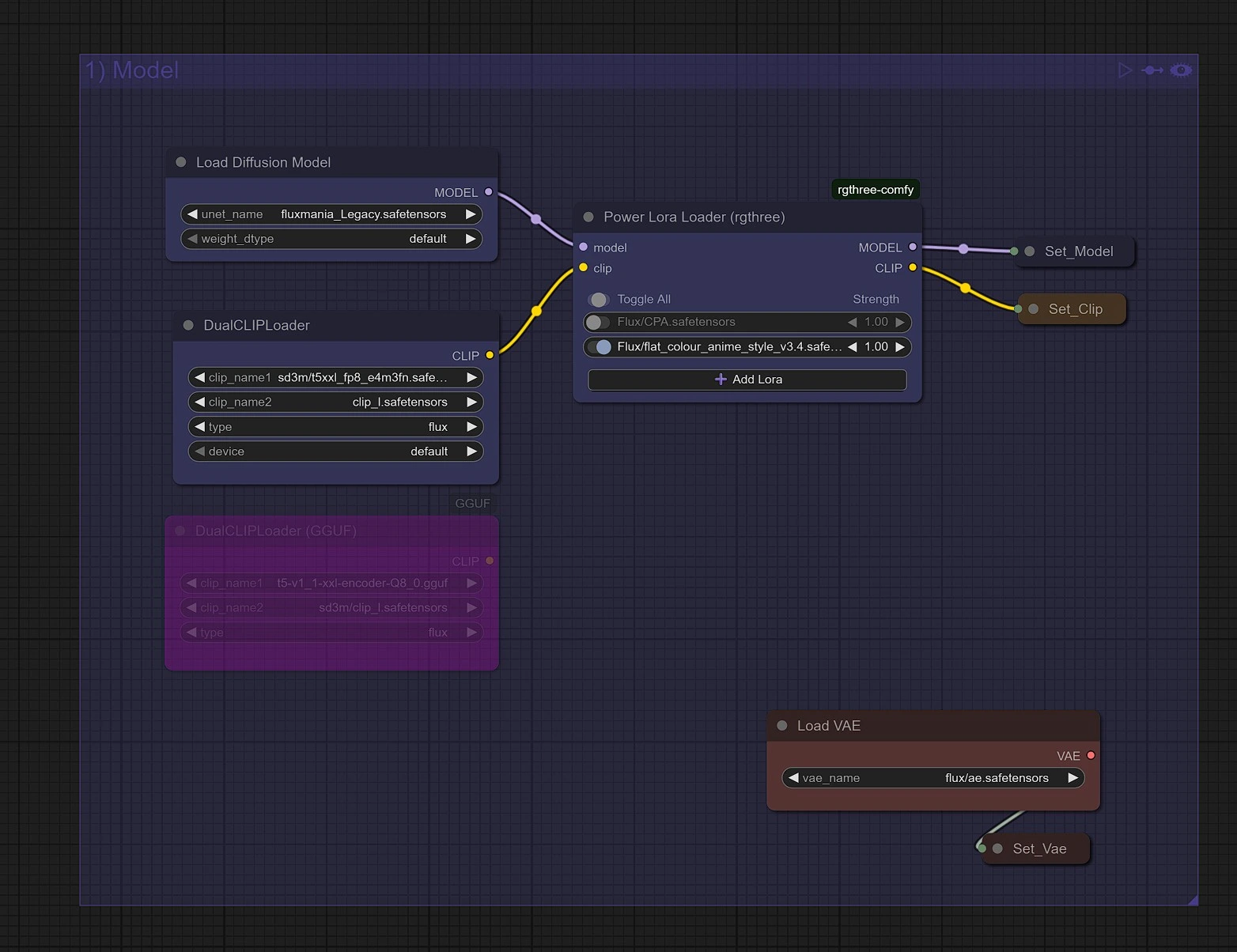This screenshot has width=1237, height=952.
Task: Open vae_name flux/ae.safetensors selector
Action: pyautogui.click(x=932, y=778)
